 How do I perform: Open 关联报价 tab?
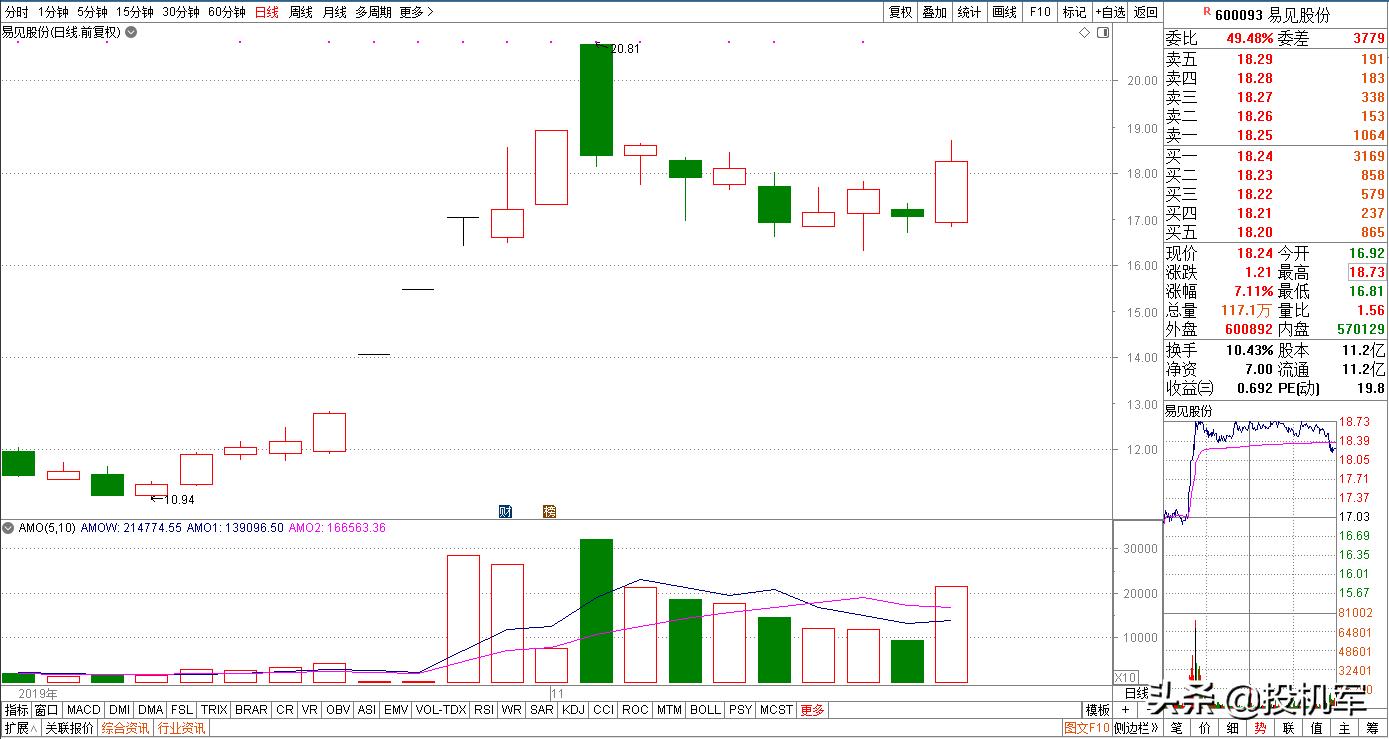point(69,728)
